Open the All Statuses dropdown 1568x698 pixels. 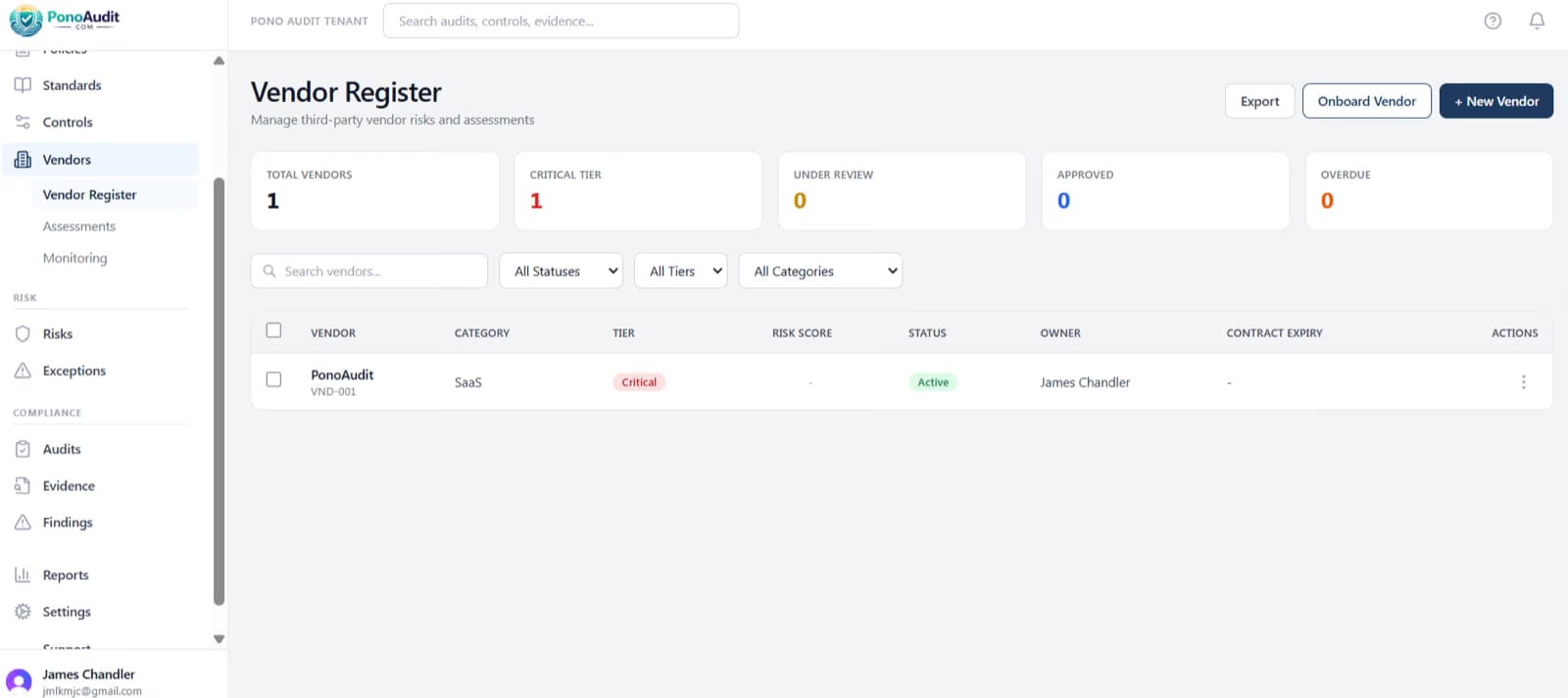click(x=561, y=272)
